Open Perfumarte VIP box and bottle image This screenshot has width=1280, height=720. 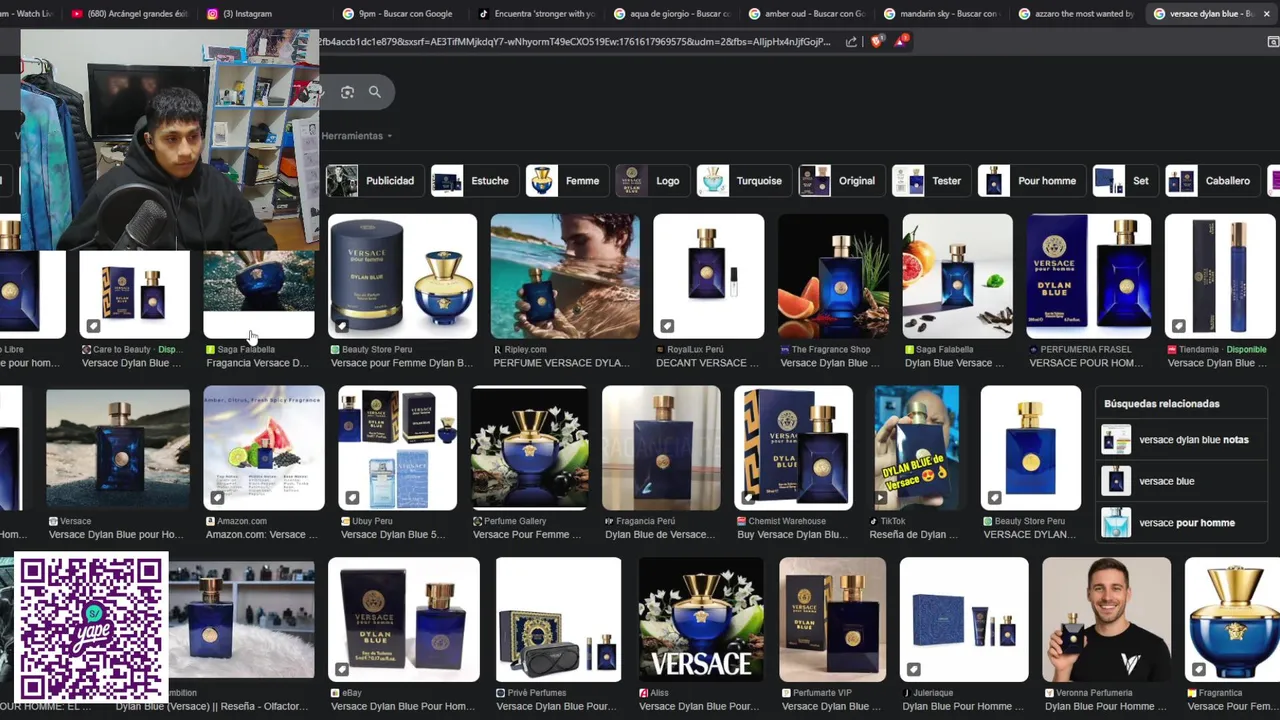coord(833,620)
